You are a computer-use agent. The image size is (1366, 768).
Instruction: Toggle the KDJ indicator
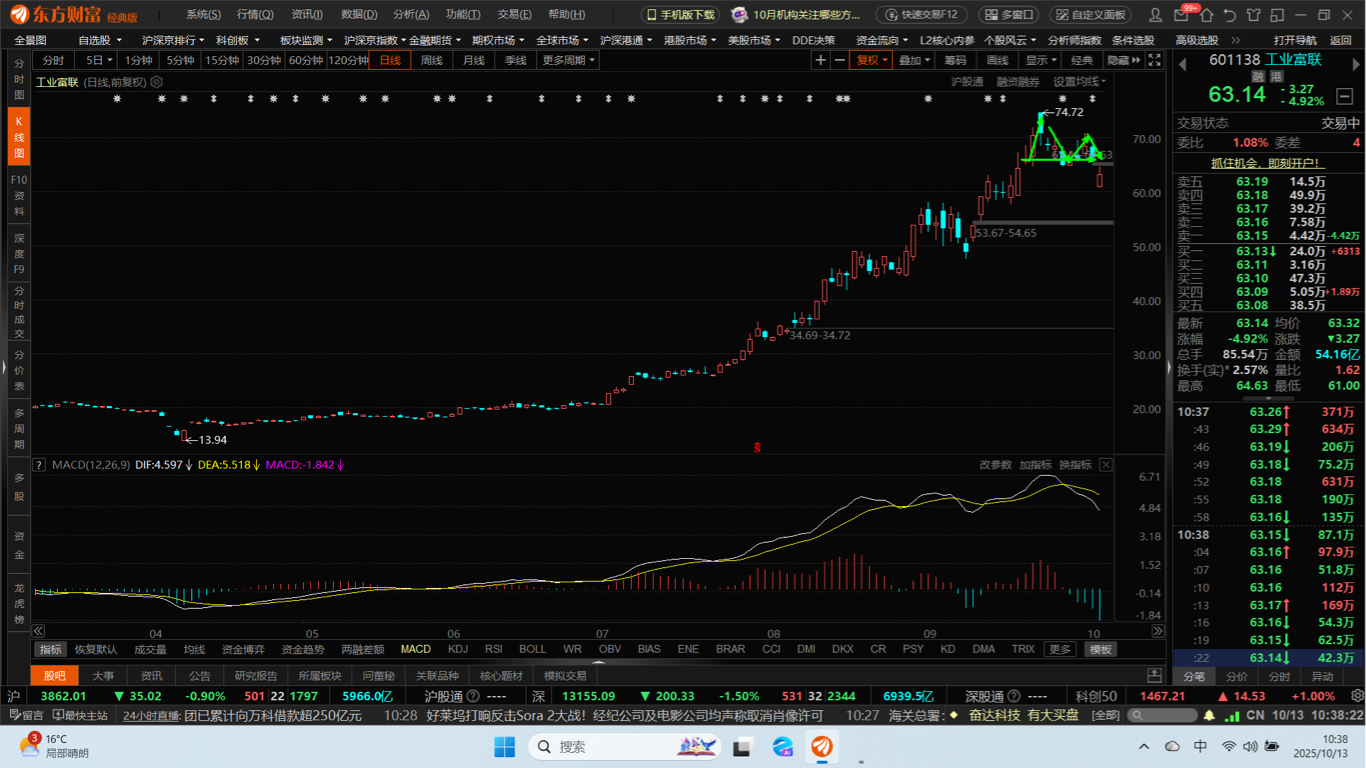pyautogui.click(x=458, y=649)
